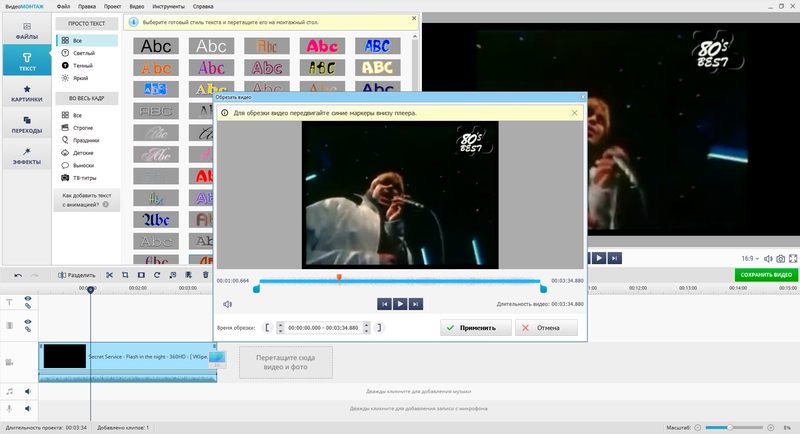The width and height of the screenshot is (800, 434).
Task: Open the Картинки sidebar tab
Action: (27, 93)
